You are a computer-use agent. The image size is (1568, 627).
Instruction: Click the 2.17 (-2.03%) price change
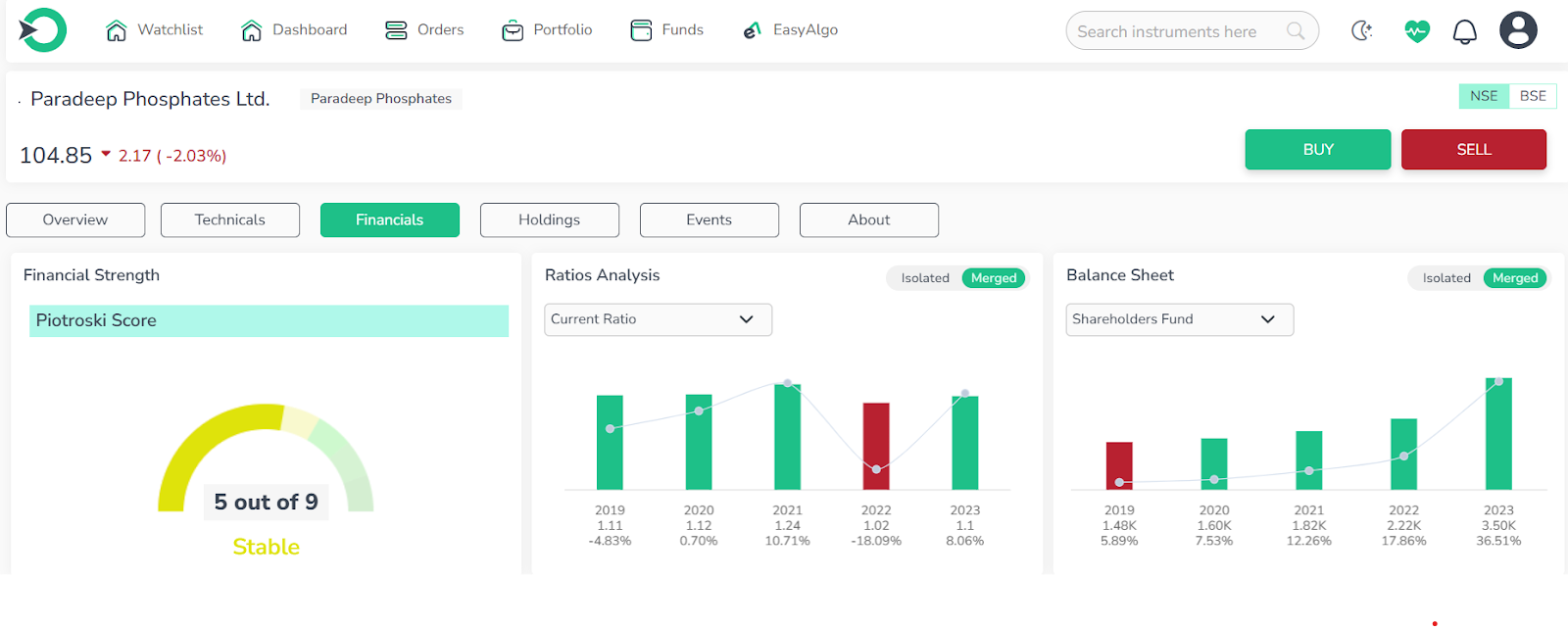(172, 156)
